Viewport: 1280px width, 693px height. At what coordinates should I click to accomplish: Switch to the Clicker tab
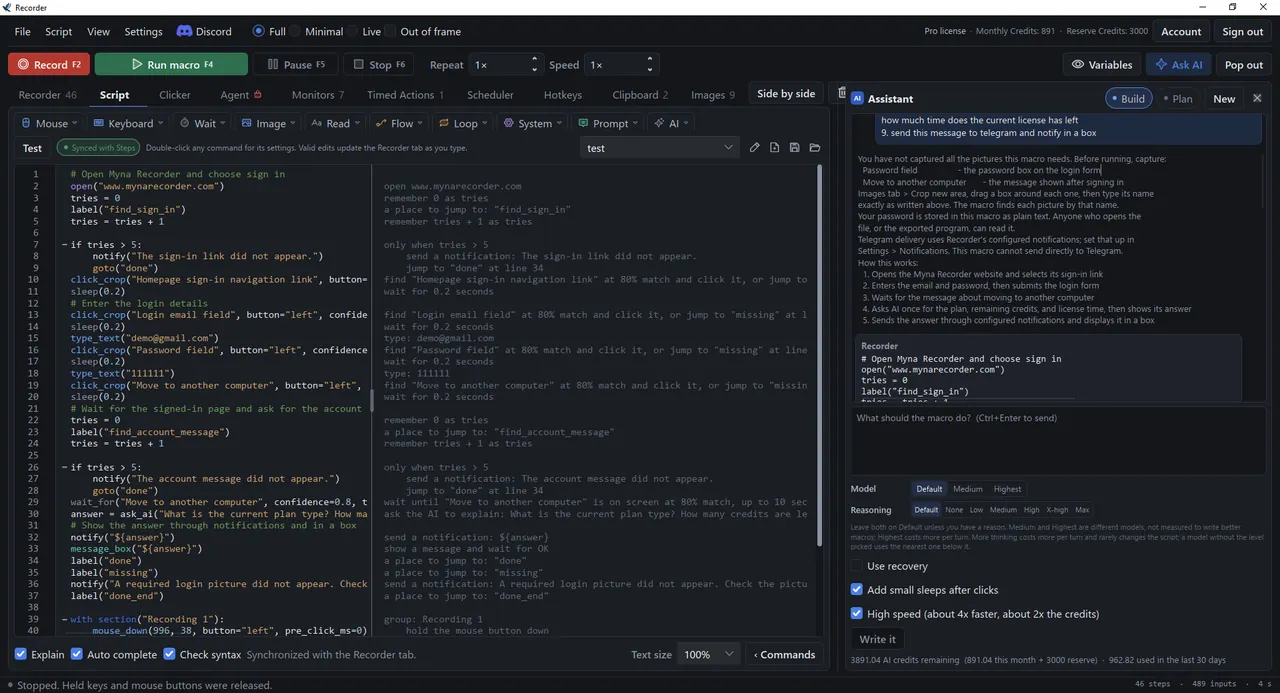pyautogui.click(x=175, y=95)
